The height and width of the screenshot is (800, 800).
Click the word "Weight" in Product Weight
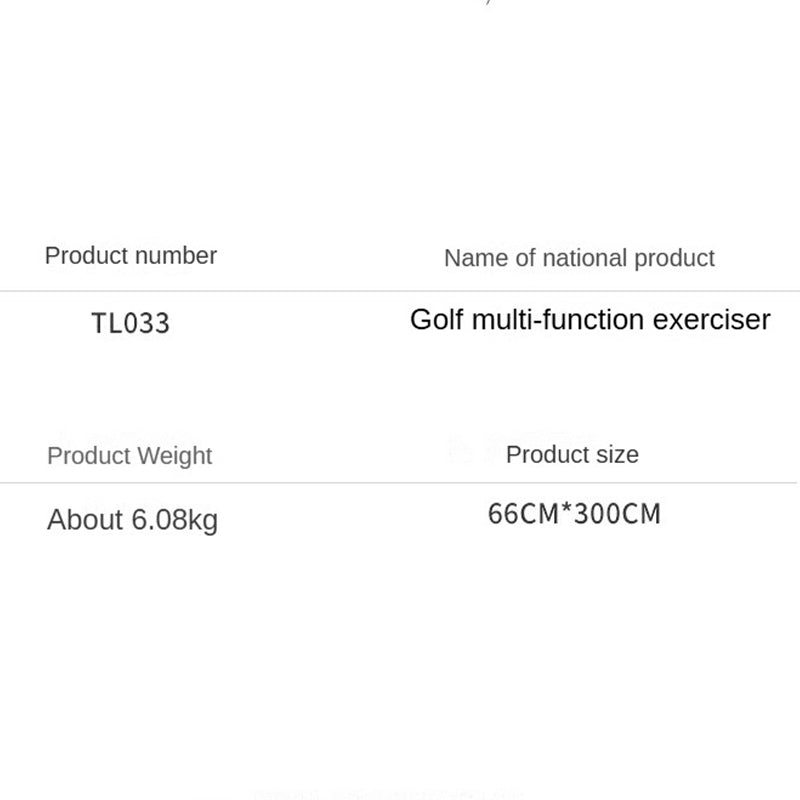pos(174,456)
